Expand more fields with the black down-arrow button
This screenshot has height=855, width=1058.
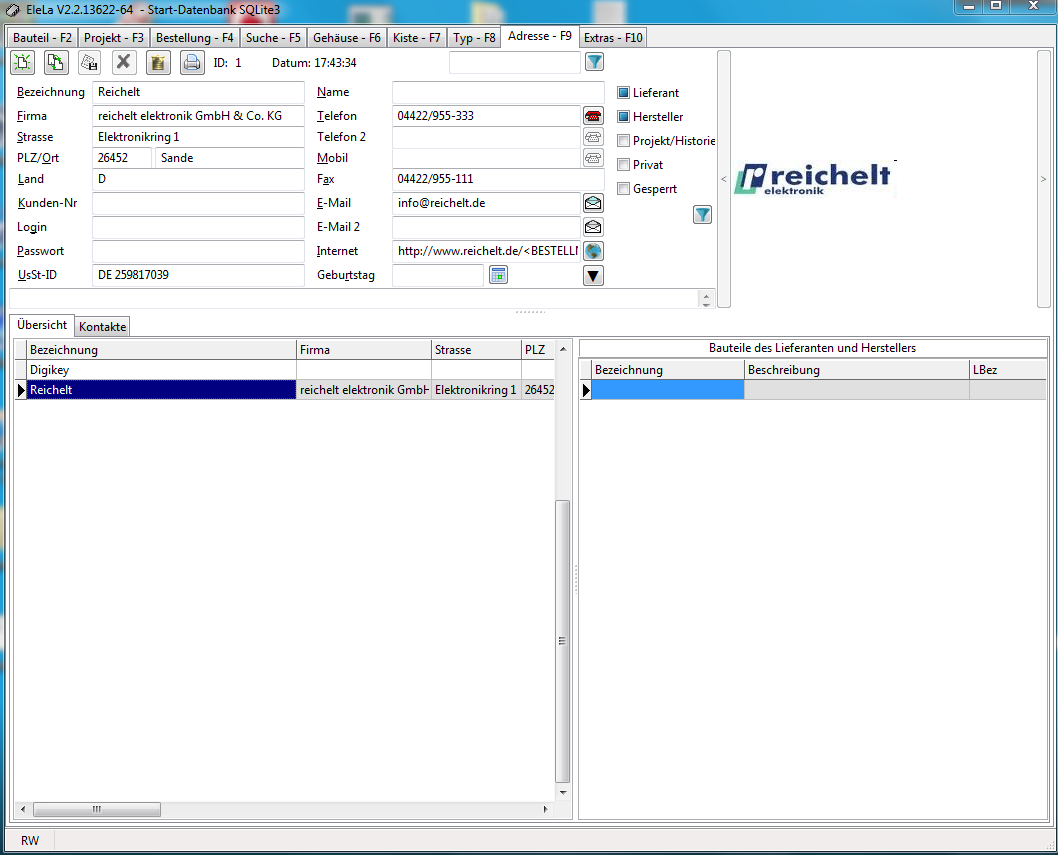click(593, 275)
